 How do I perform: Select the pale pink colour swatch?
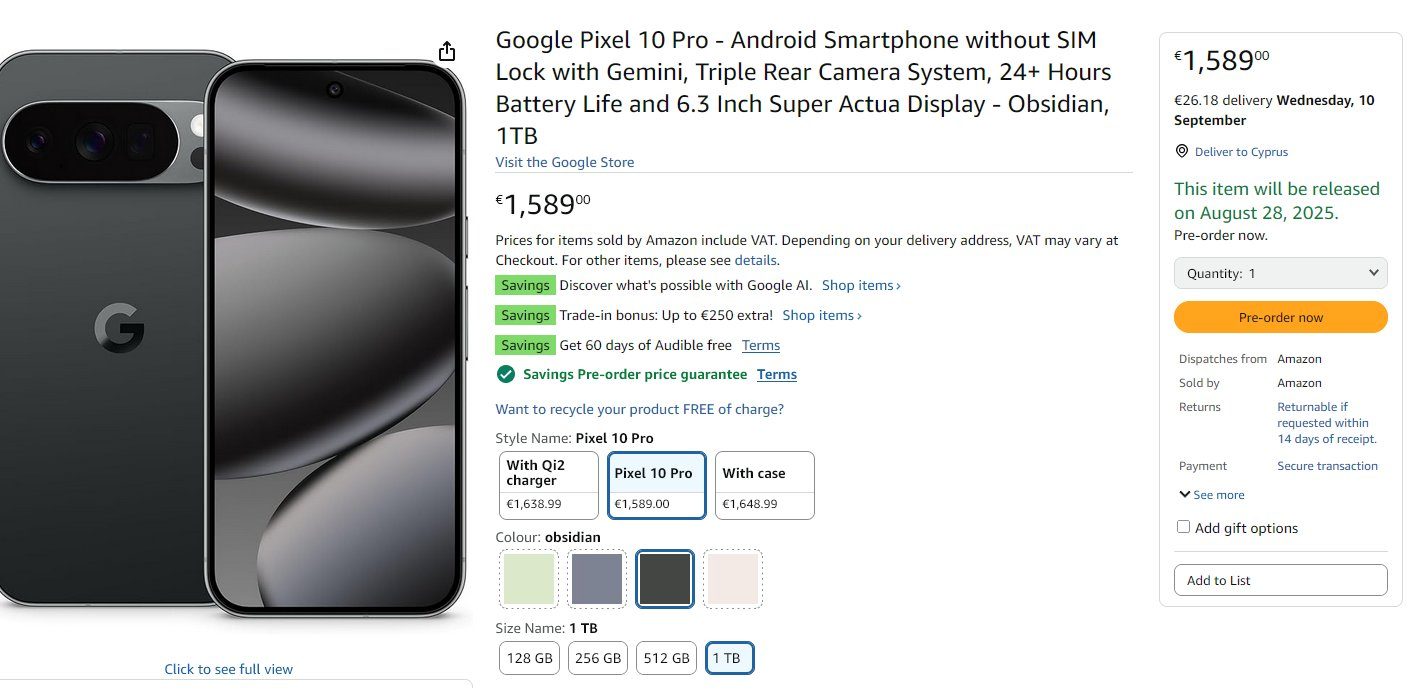click(x=733, y=578)
